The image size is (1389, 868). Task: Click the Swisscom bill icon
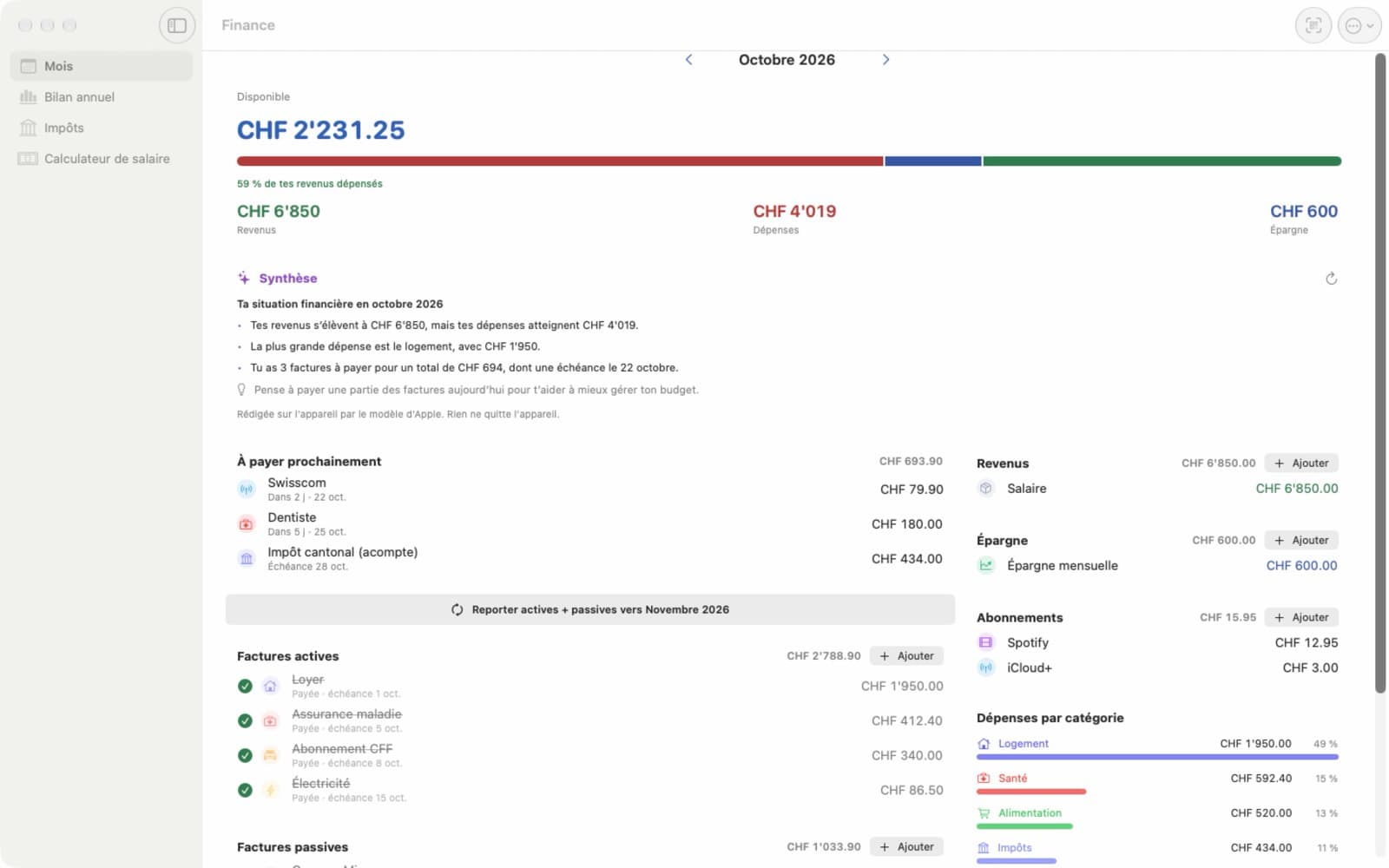247,490
